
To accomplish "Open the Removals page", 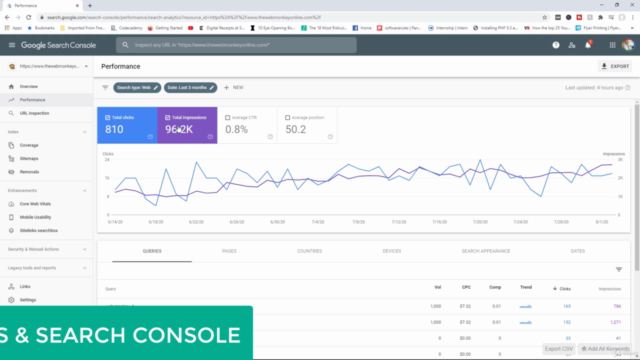I will pyautogui.click(x=29, y=172).
